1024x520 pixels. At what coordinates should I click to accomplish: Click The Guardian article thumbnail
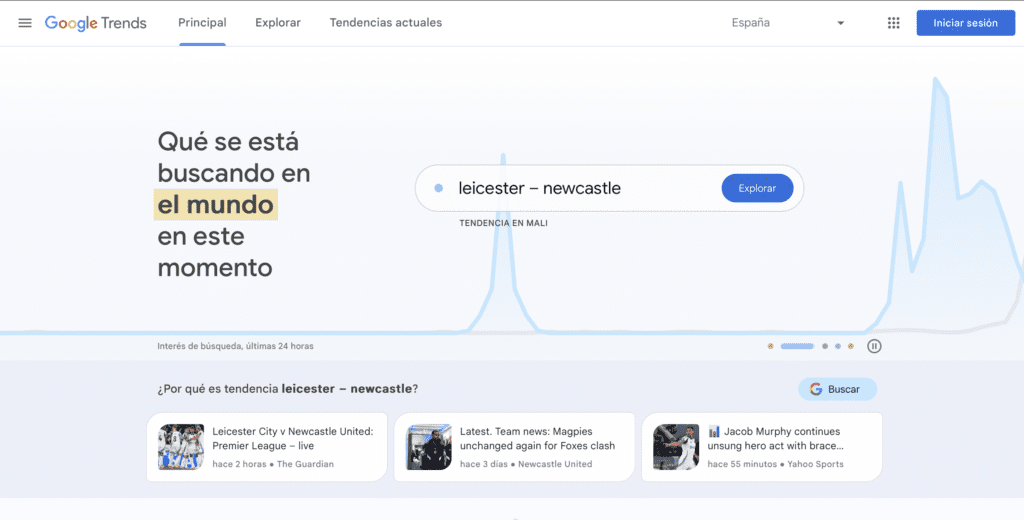click(181, 447)
